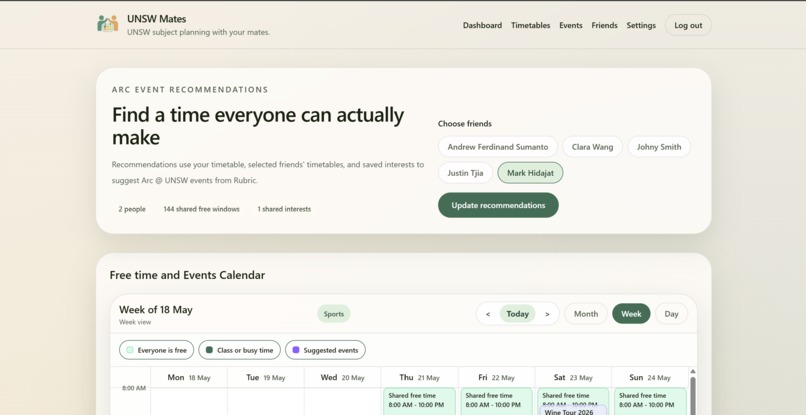Open the Friends page
Image resolution: width=806 pixels, height=415 pixels.
(x=604, y=25)
